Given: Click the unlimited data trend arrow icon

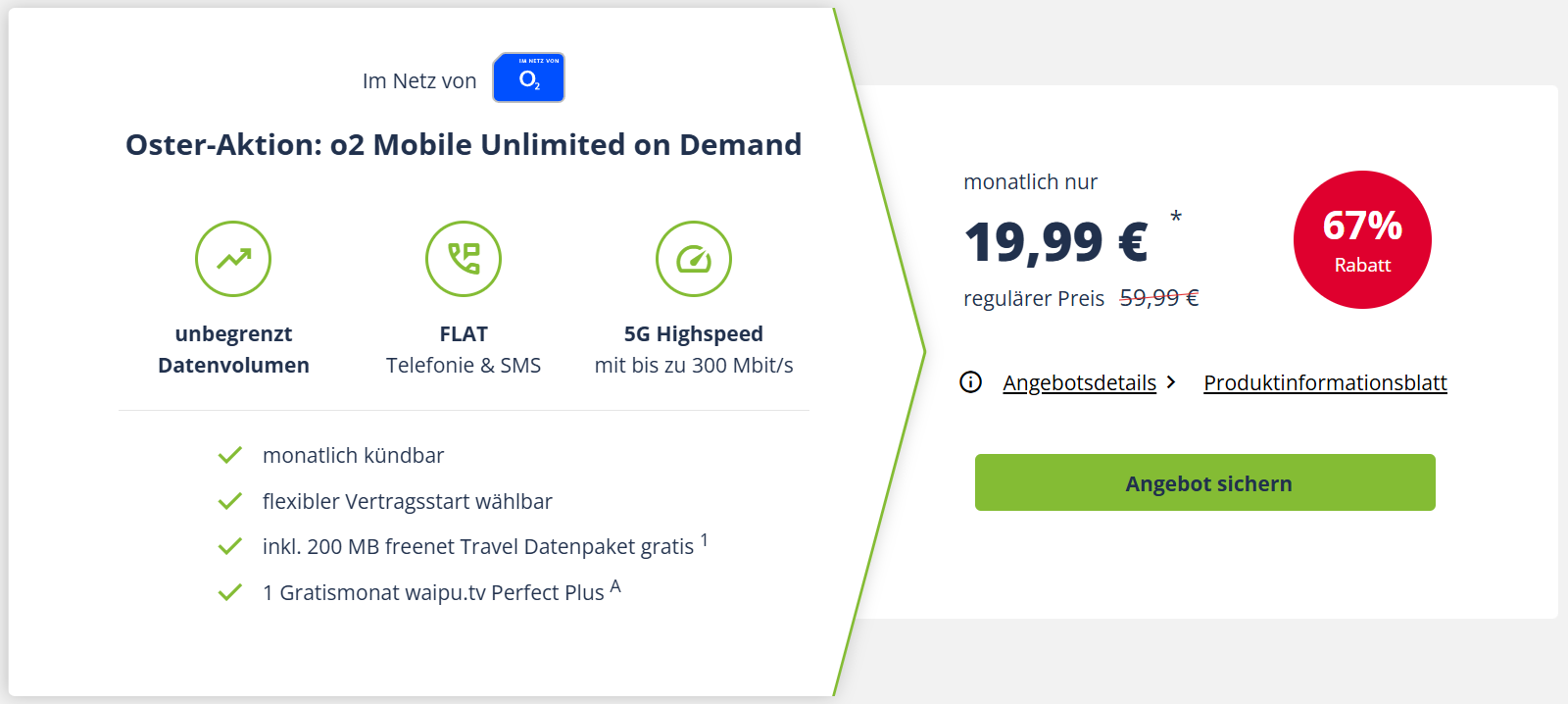Looking at the screenshot, I should [x=233, y=259].
